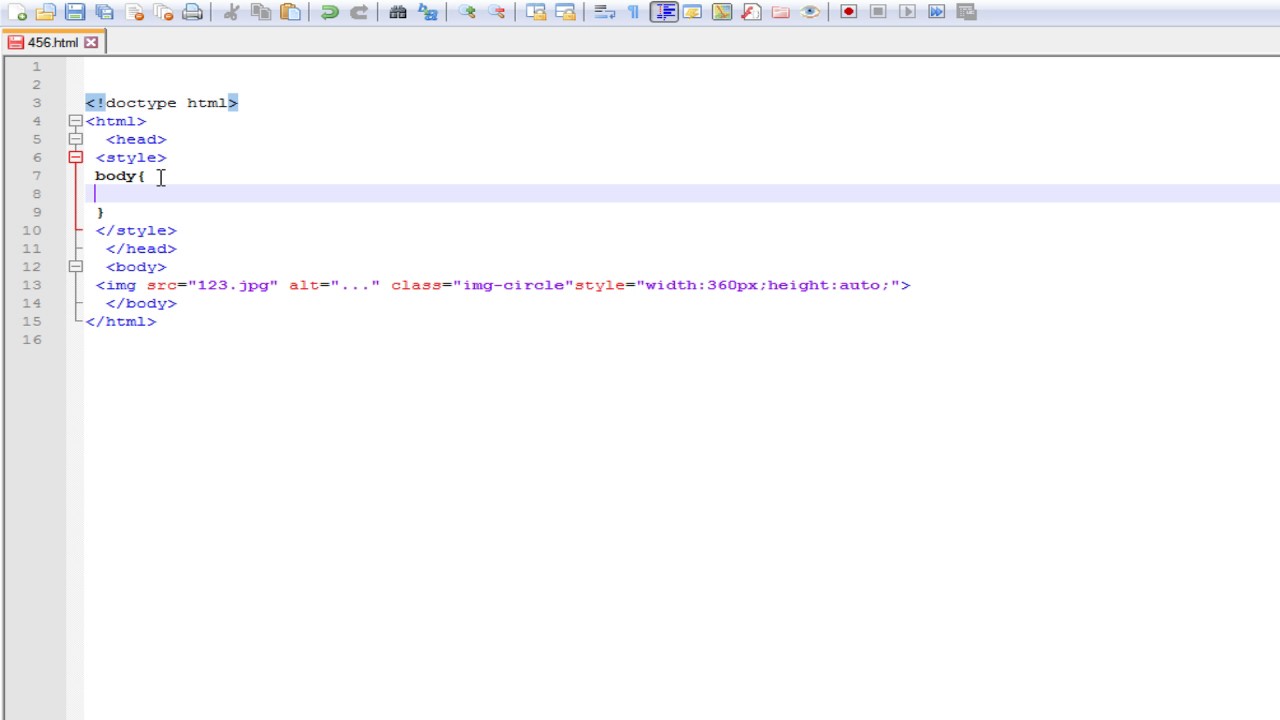Open Folder as Workspace panel
This screenshot has height=720, width=1280.
(x=781, y=12)
